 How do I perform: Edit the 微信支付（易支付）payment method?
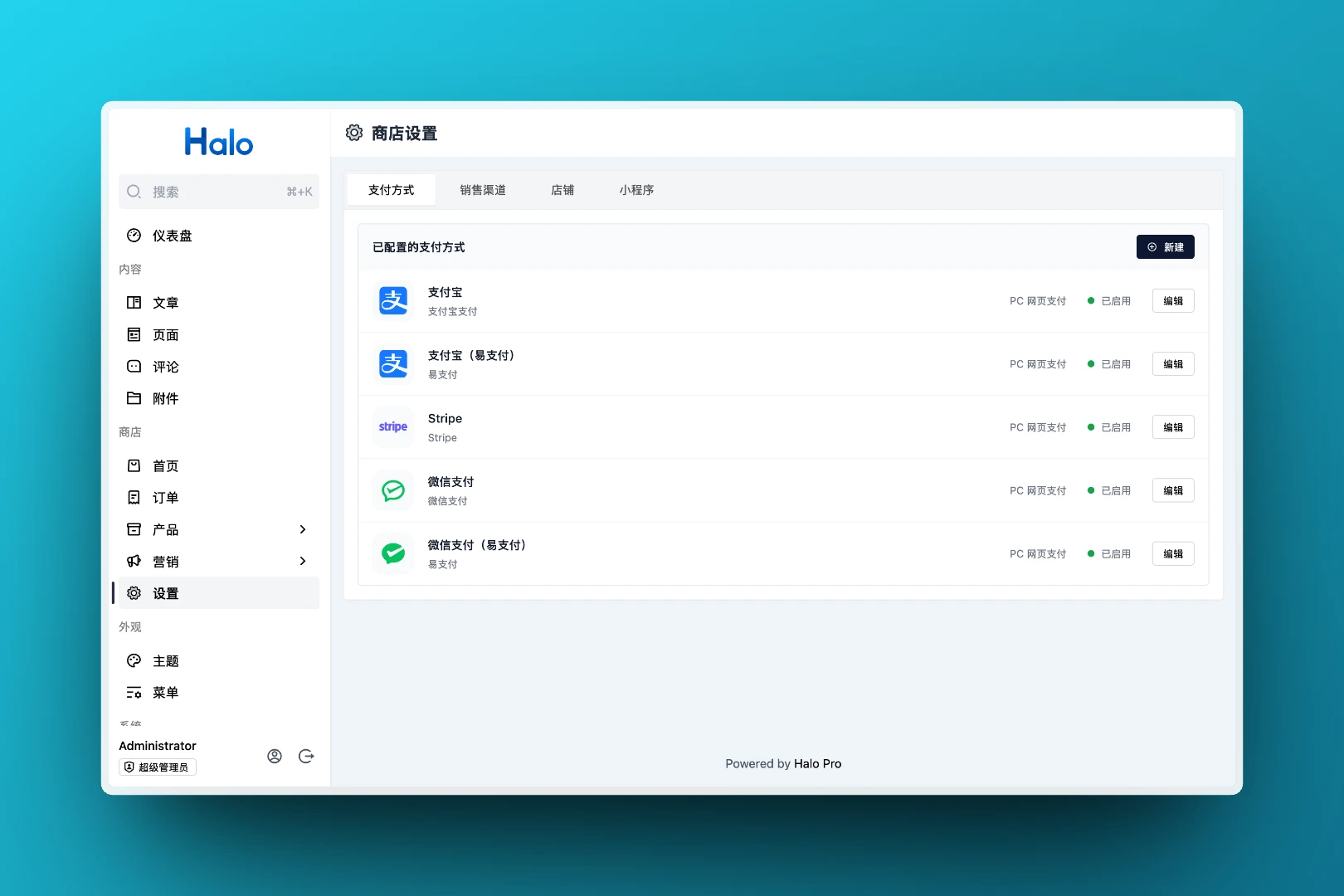1173,553
